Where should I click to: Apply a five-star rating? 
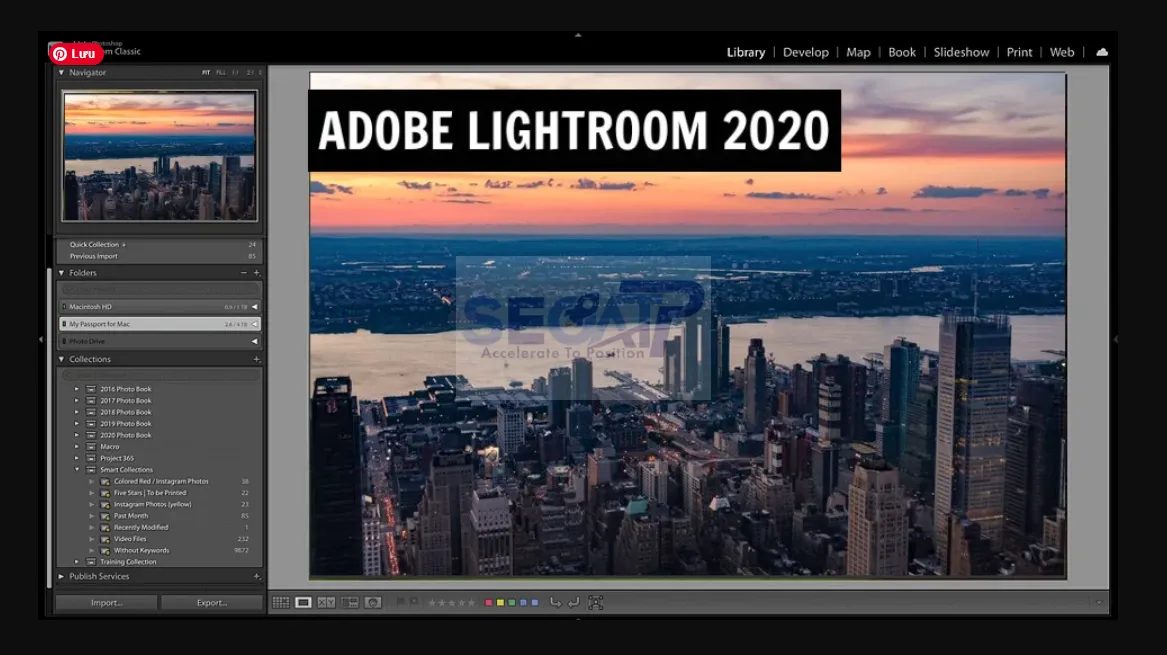471,602
